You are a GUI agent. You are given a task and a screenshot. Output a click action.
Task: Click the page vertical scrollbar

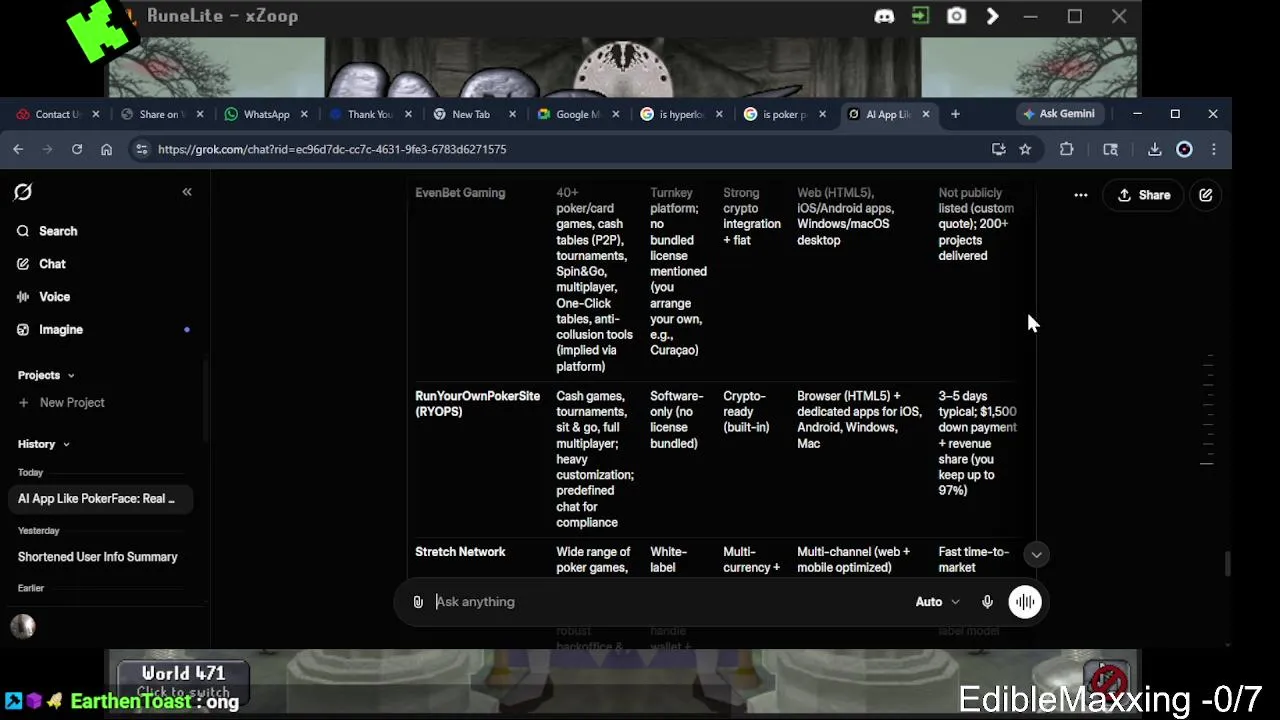pos(1227,563)
